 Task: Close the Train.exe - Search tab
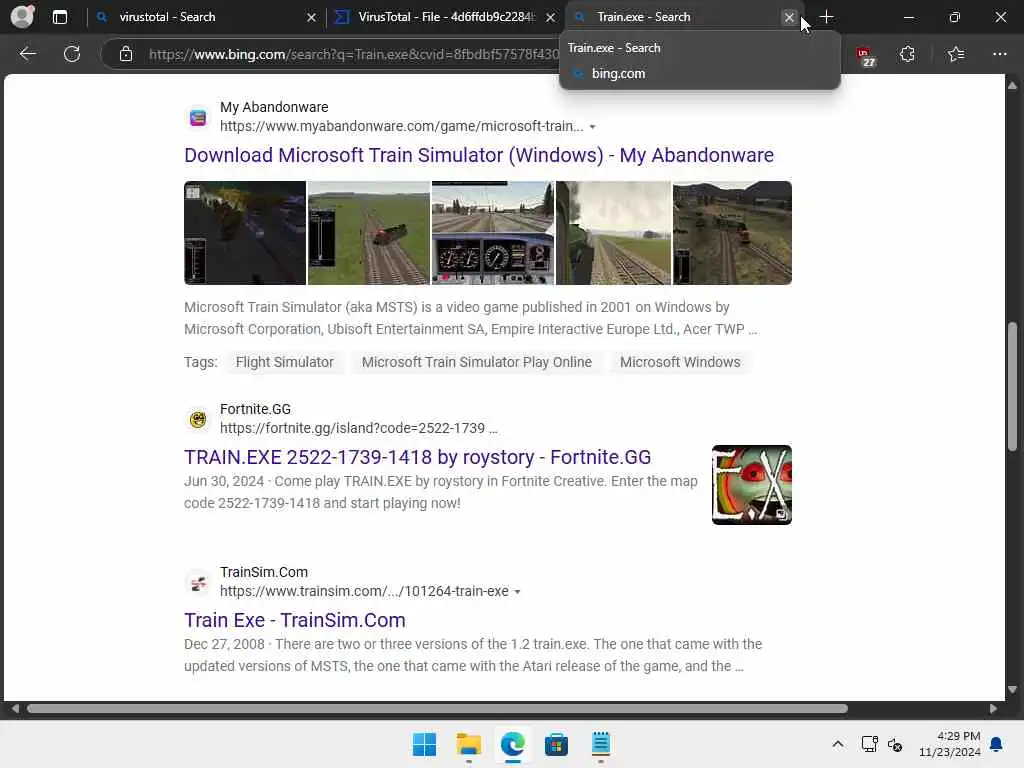[789, 18]
